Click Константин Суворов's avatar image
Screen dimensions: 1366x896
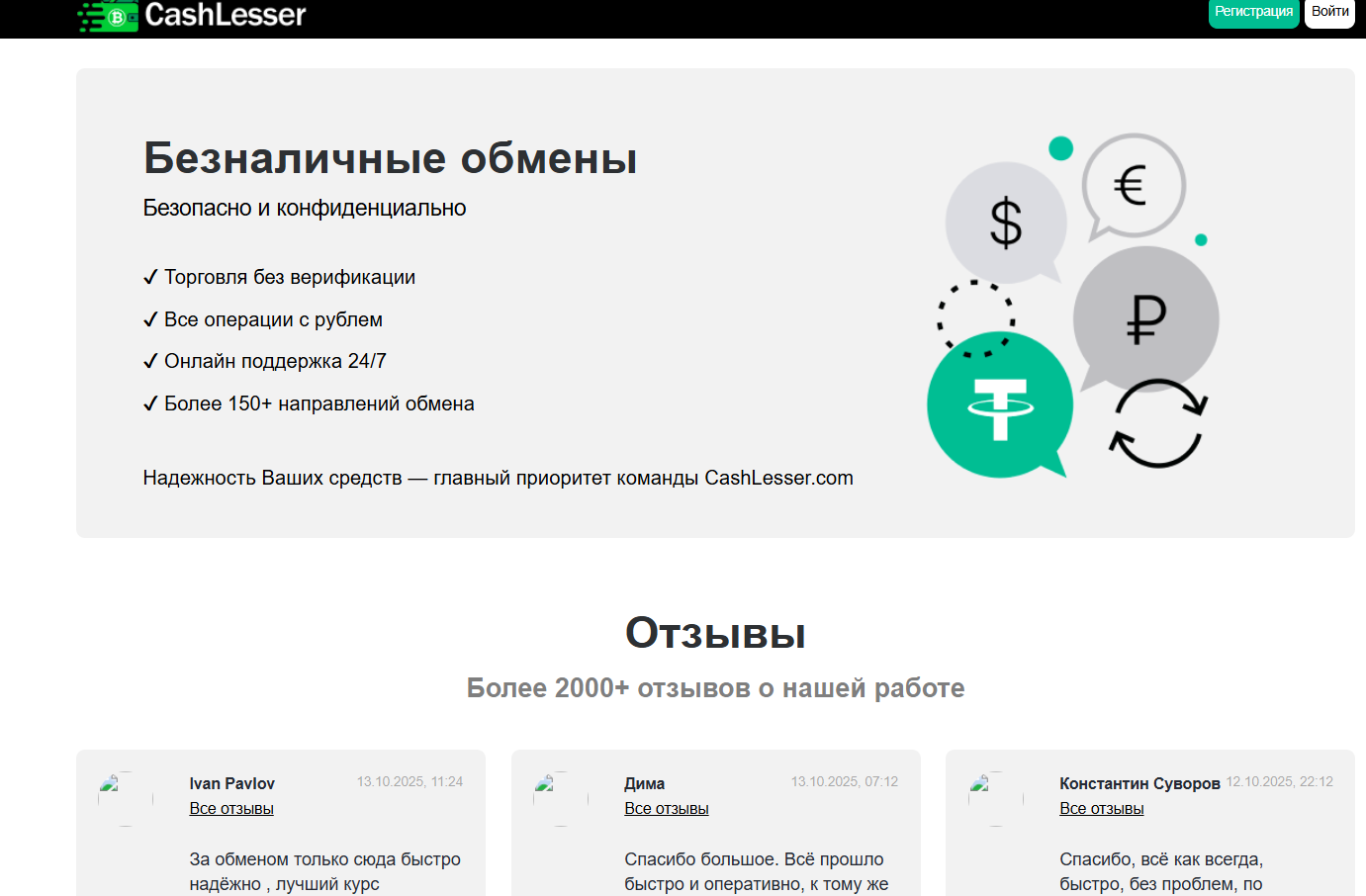996,798
